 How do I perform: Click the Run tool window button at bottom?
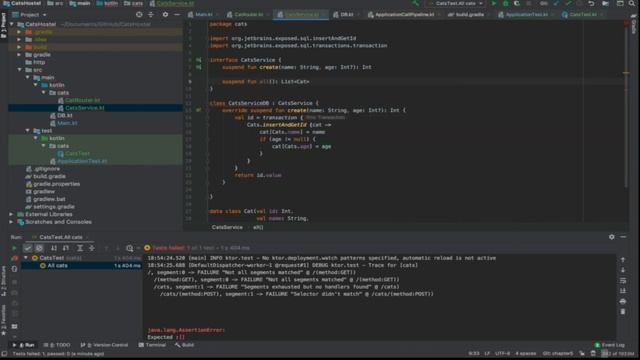24,345
